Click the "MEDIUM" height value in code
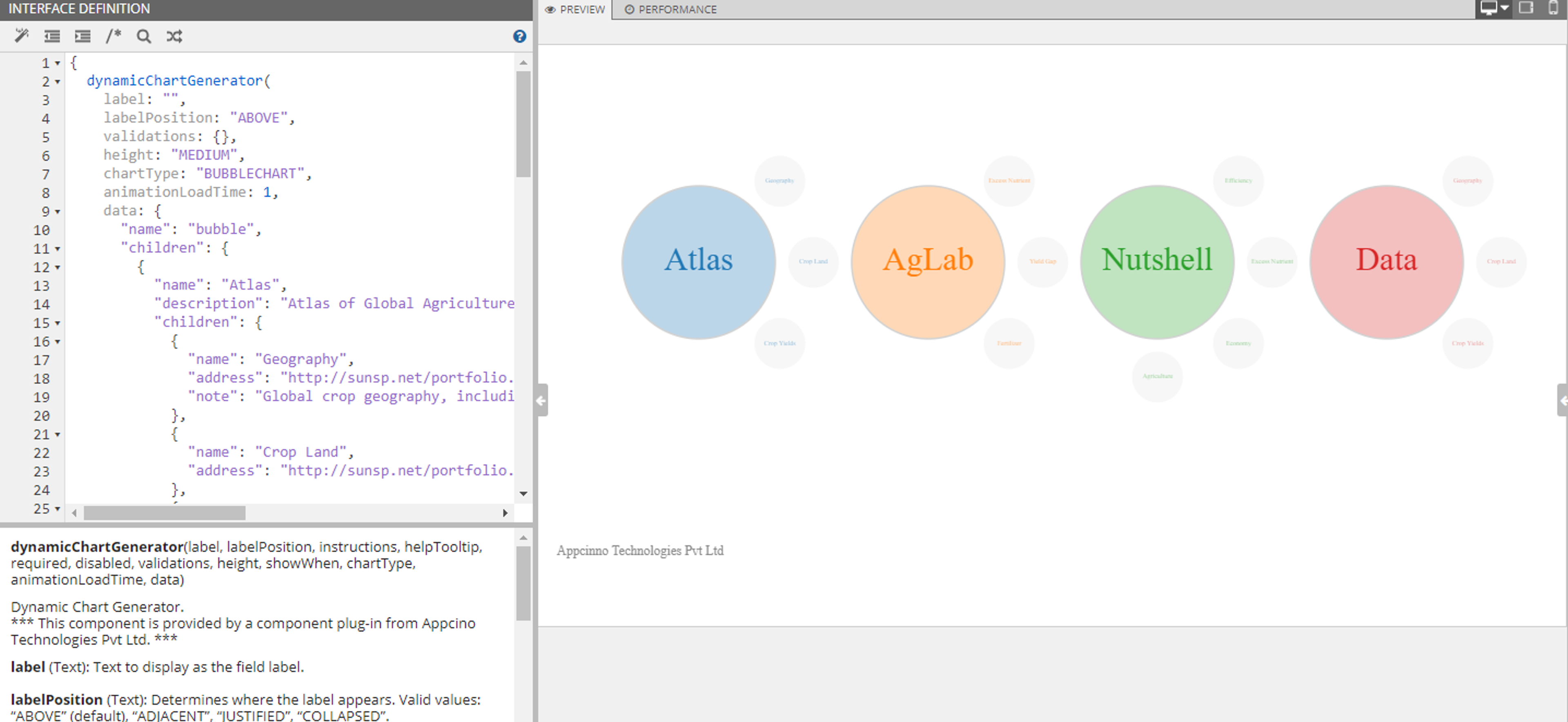Image resolution: width=1568 pixels, height=722 pixels. pyautogui.click(x=204, y=155)
